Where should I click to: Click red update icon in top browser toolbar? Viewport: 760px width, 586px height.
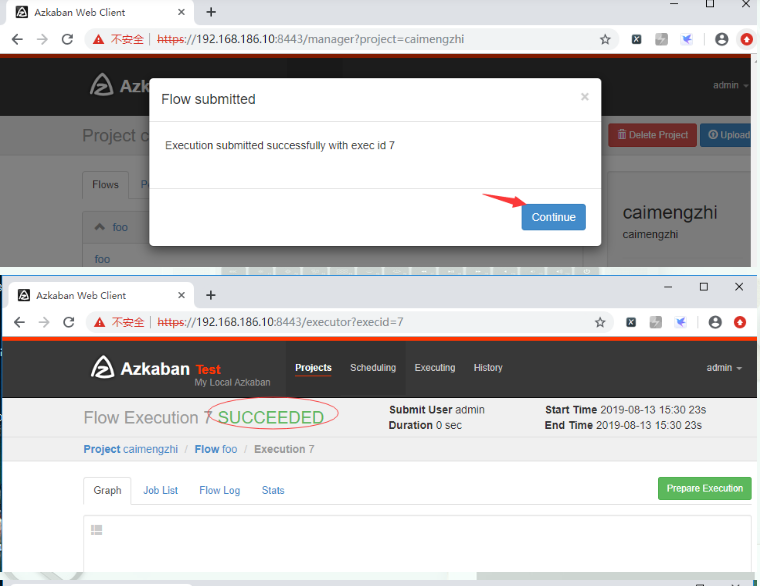coord(746,39)
